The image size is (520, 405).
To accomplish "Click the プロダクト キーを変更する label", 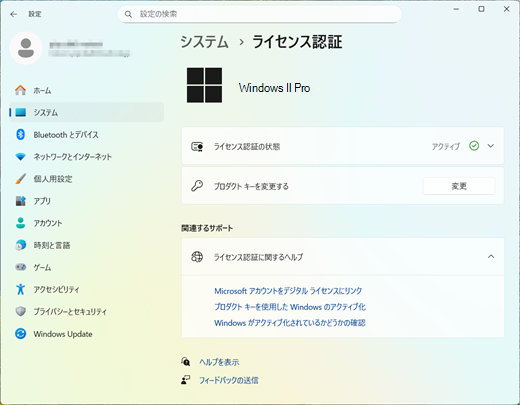I will click(x=251, y=186).
